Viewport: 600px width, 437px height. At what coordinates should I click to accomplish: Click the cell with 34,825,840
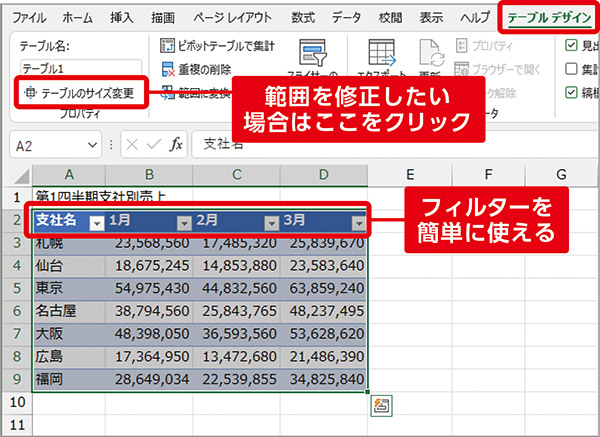point(324,380)
